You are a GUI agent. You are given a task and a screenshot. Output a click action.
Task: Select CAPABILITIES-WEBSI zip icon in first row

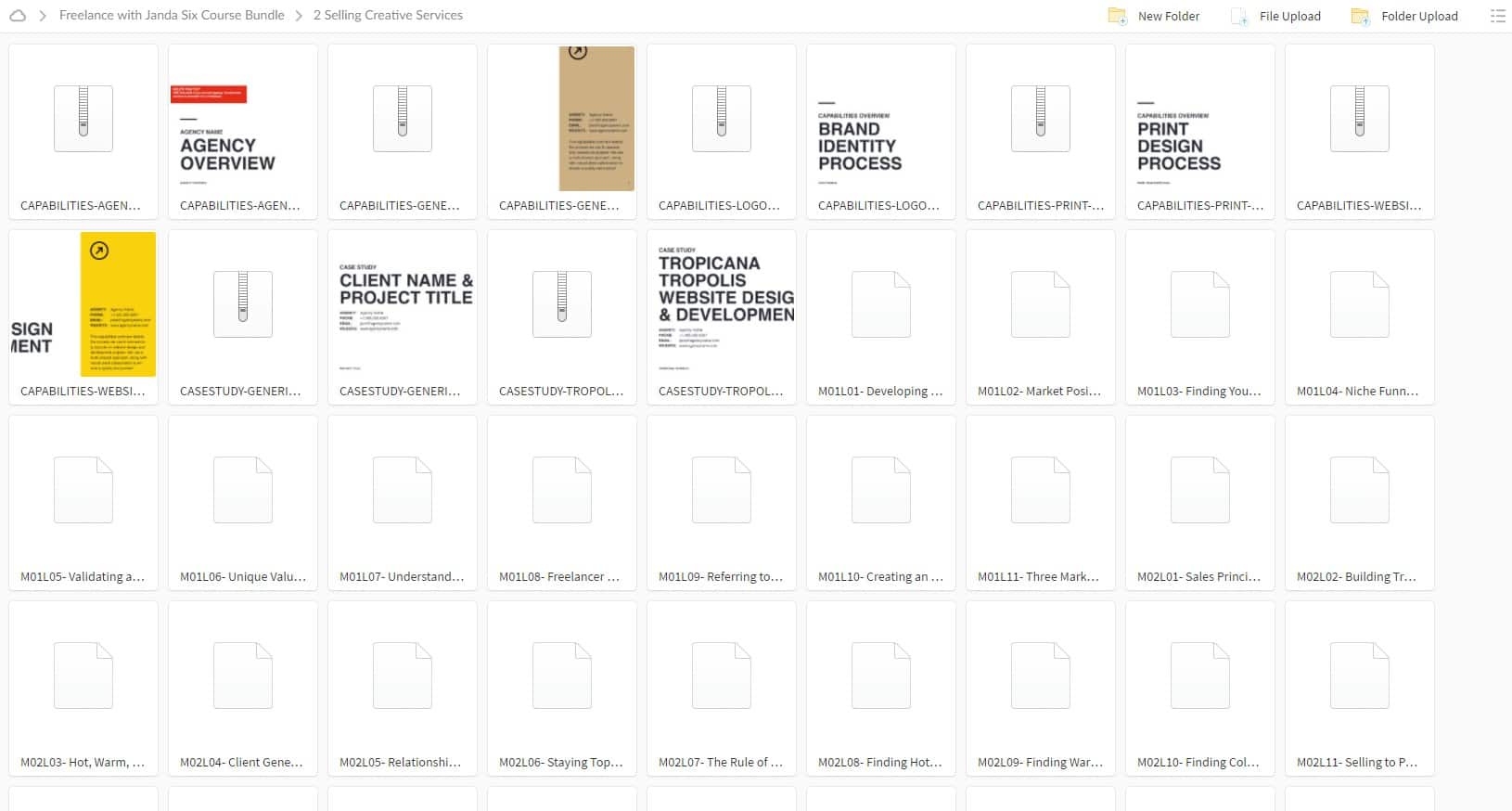click(1360, 119)
